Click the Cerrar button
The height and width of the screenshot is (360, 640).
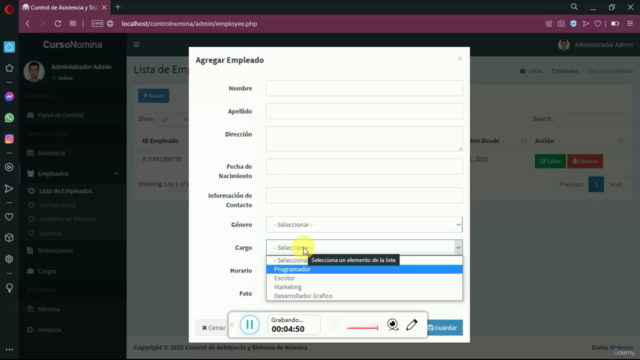pos(212,328)
